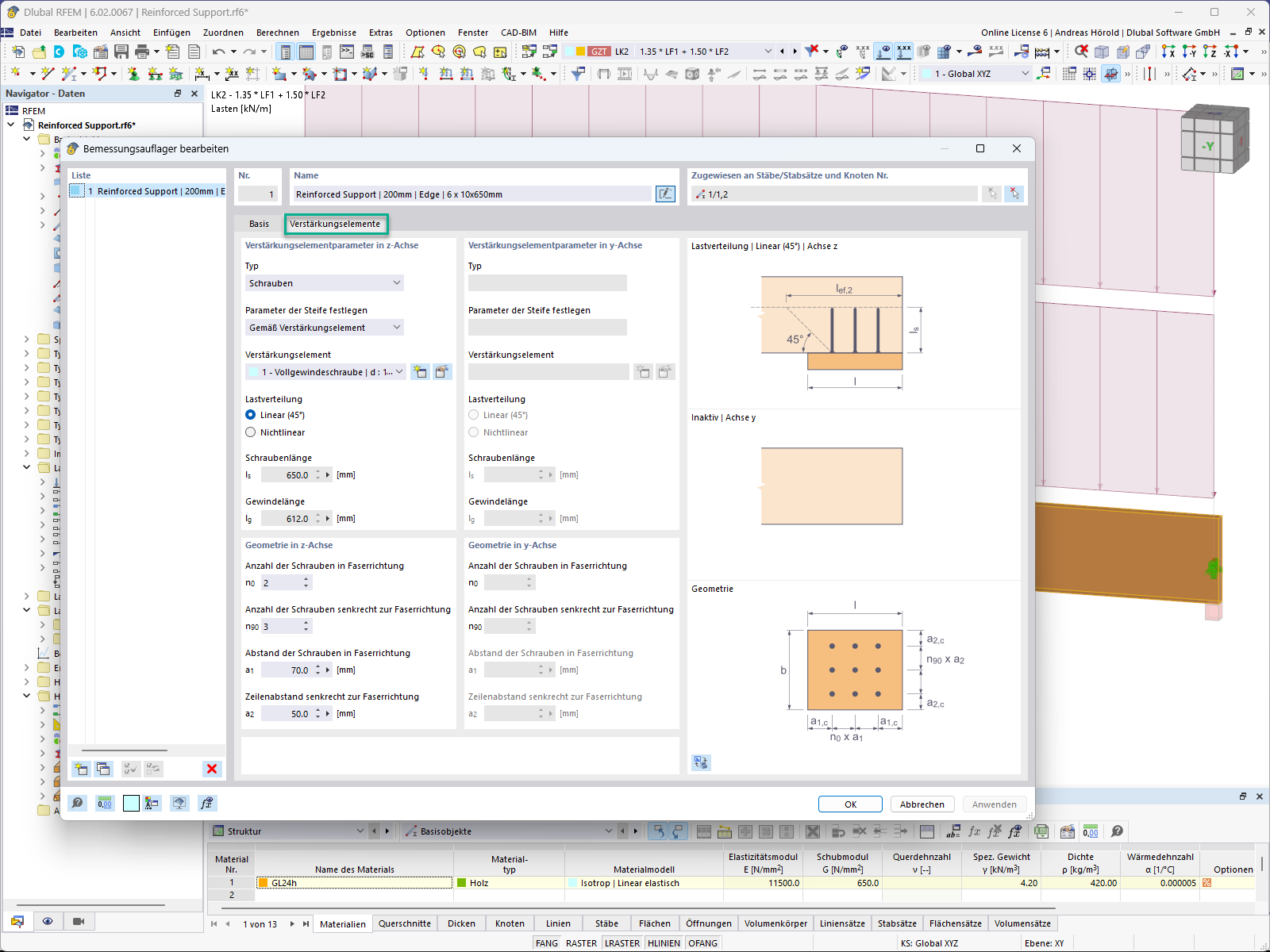Screen dimensions: 1270x952
Task: Select the Linear (45°) load distribution
Action: (251, 414)
